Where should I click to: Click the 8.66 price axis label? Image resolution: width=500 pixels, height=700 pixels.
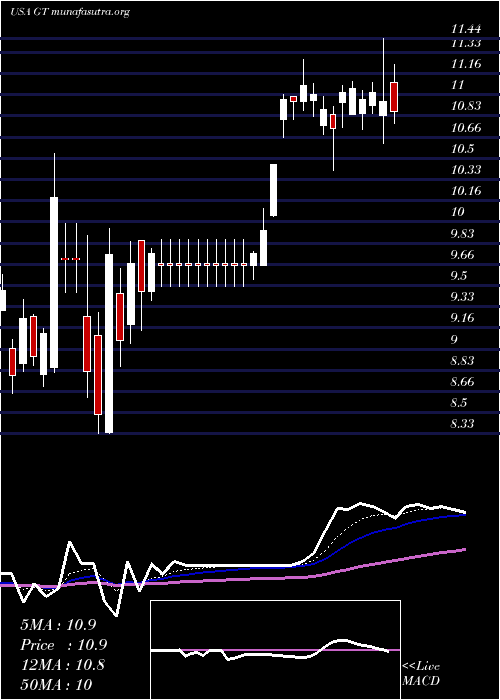(462, 382)
